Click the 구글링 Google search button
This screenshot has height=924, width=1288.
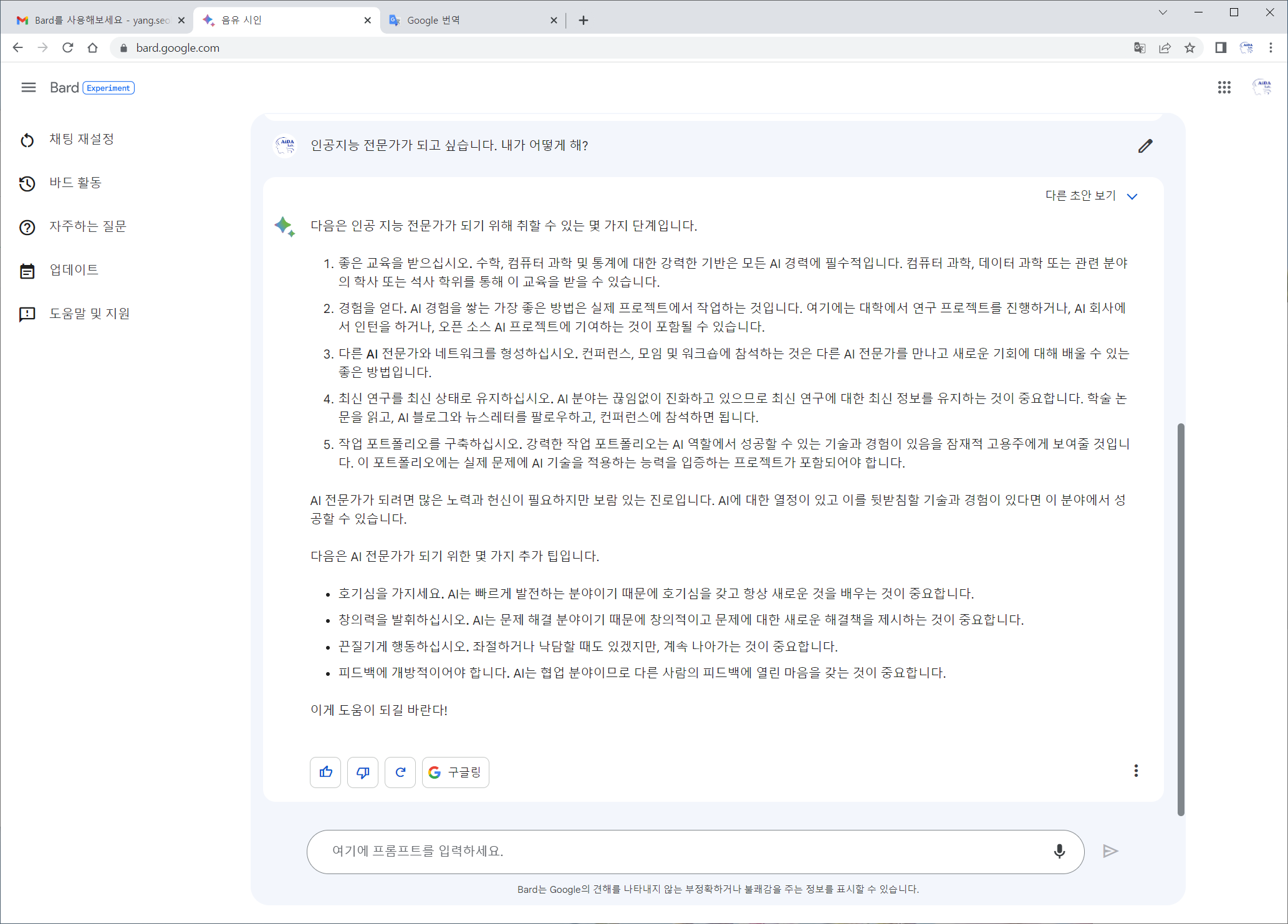point(456,772)
